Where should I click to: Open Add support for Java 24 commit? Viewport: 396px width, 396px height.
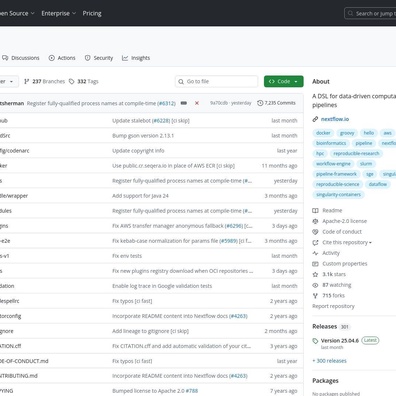140,196
